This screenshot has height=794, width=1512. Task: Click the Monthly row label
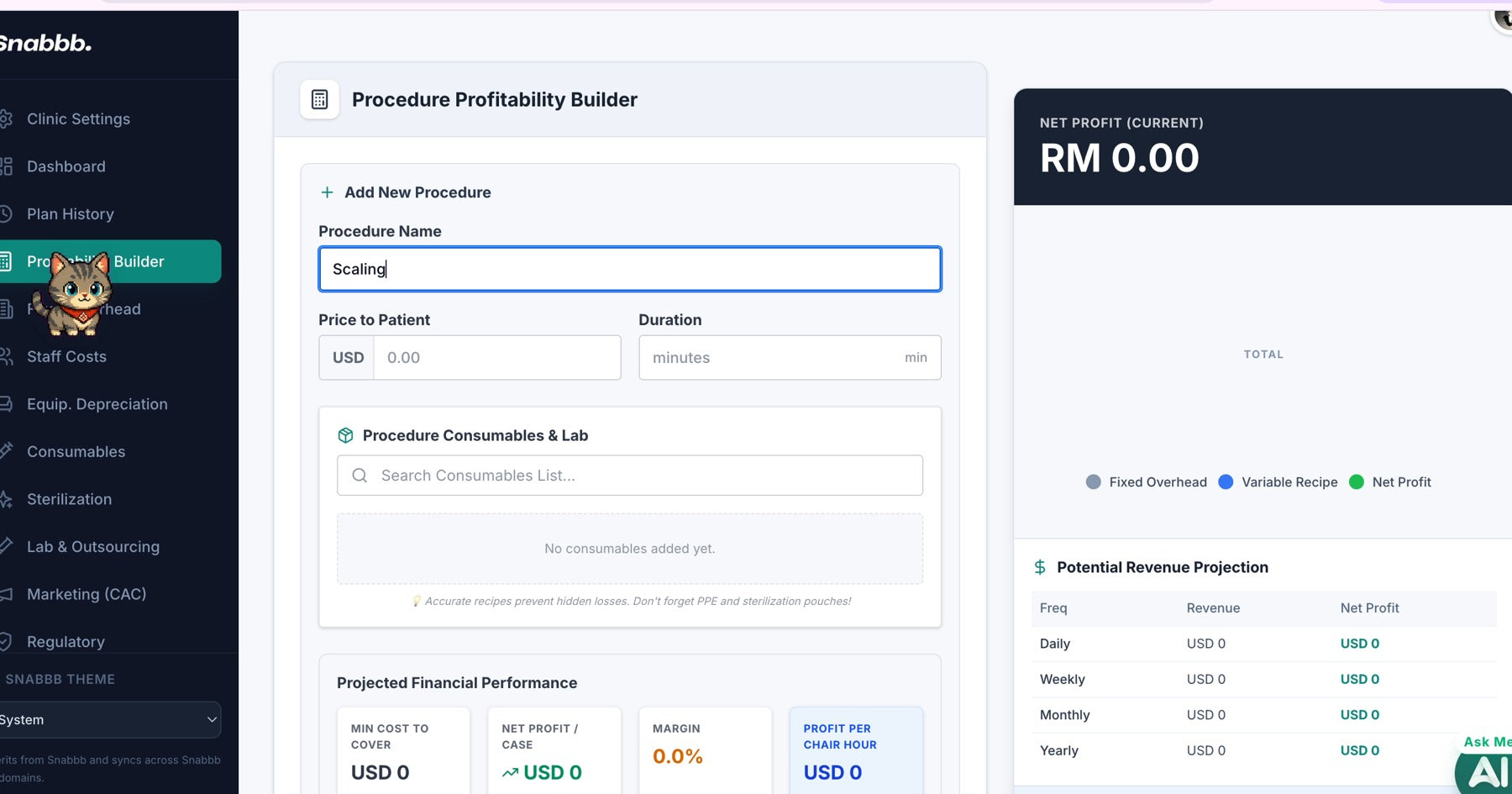point(1064,715)
